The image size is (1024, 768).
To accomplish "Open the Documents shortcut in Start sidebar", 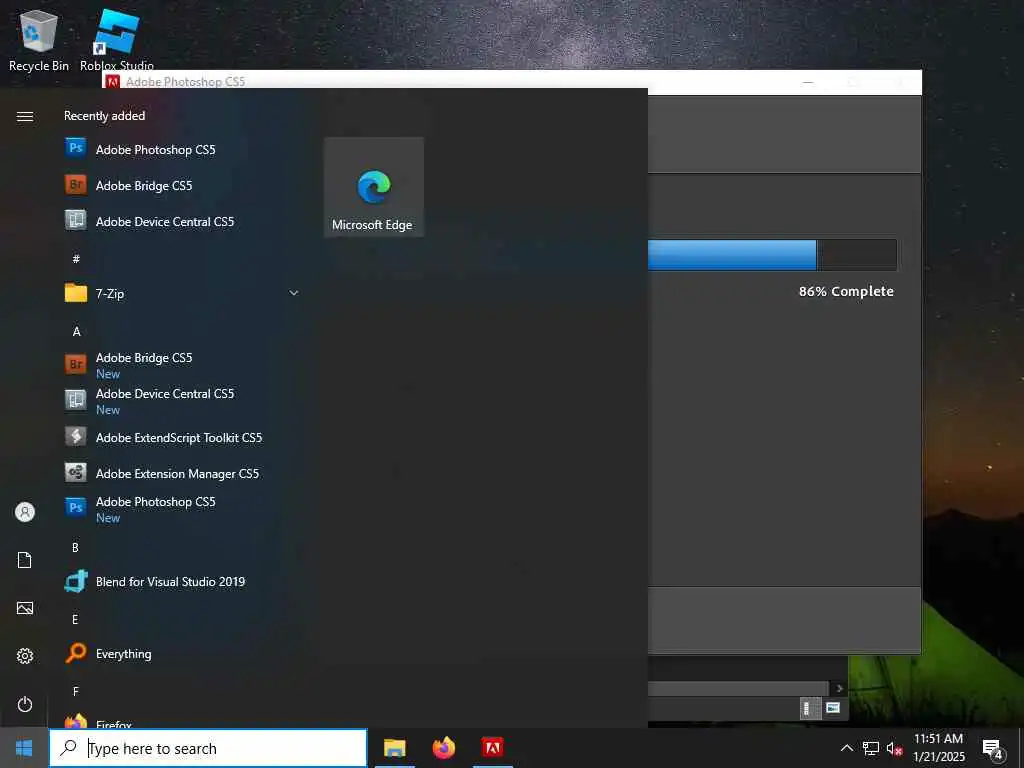I will pyautogui.click(x=25, y=560).
